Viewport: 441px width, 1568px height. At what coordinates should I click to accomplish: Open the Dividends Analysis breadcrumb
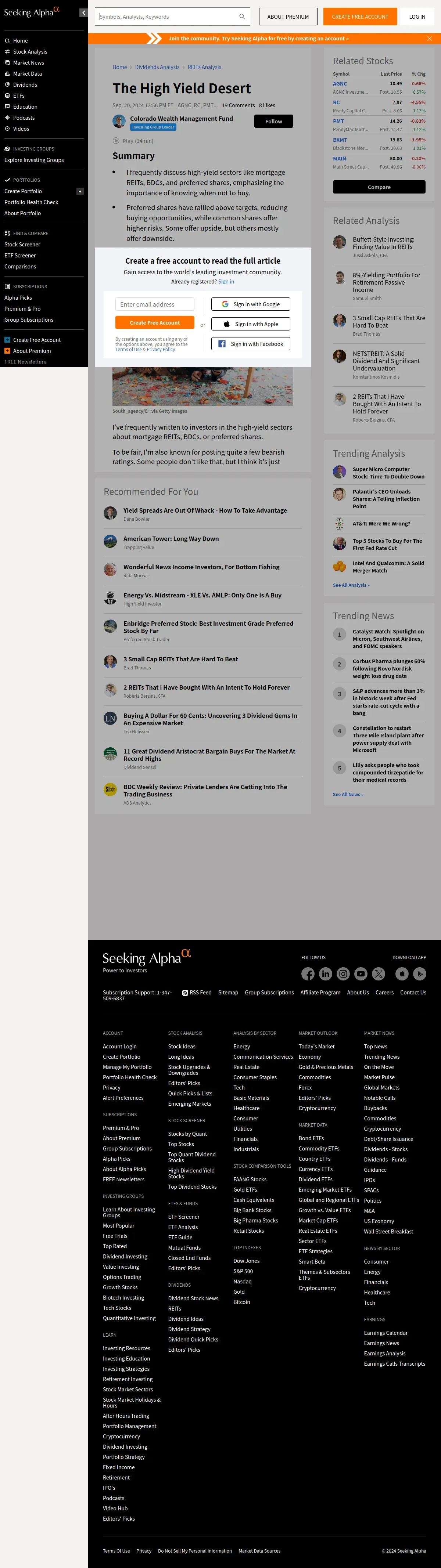(x=157, y=67)
